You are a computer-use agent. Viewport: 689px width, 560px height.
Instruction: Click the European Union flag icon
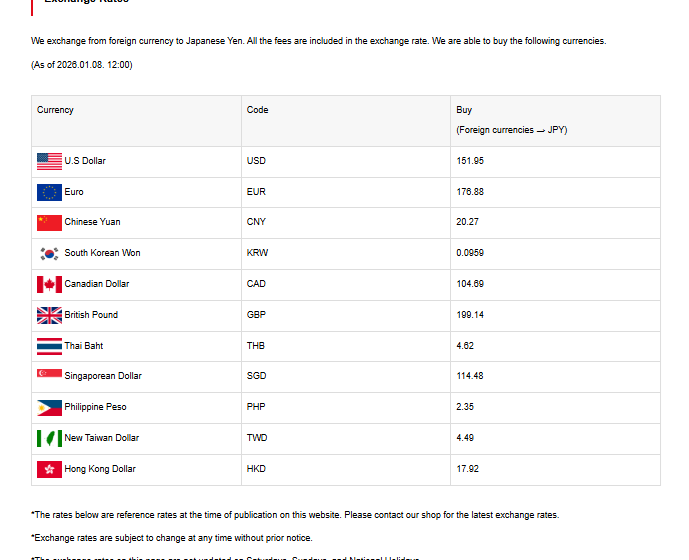pyautogui.click(x=49, y=192)
